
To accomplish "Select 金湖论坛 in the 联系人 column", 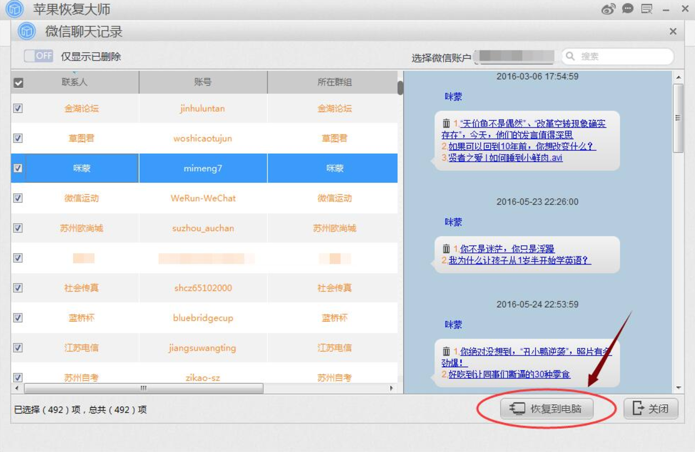I will coord(82,109).
